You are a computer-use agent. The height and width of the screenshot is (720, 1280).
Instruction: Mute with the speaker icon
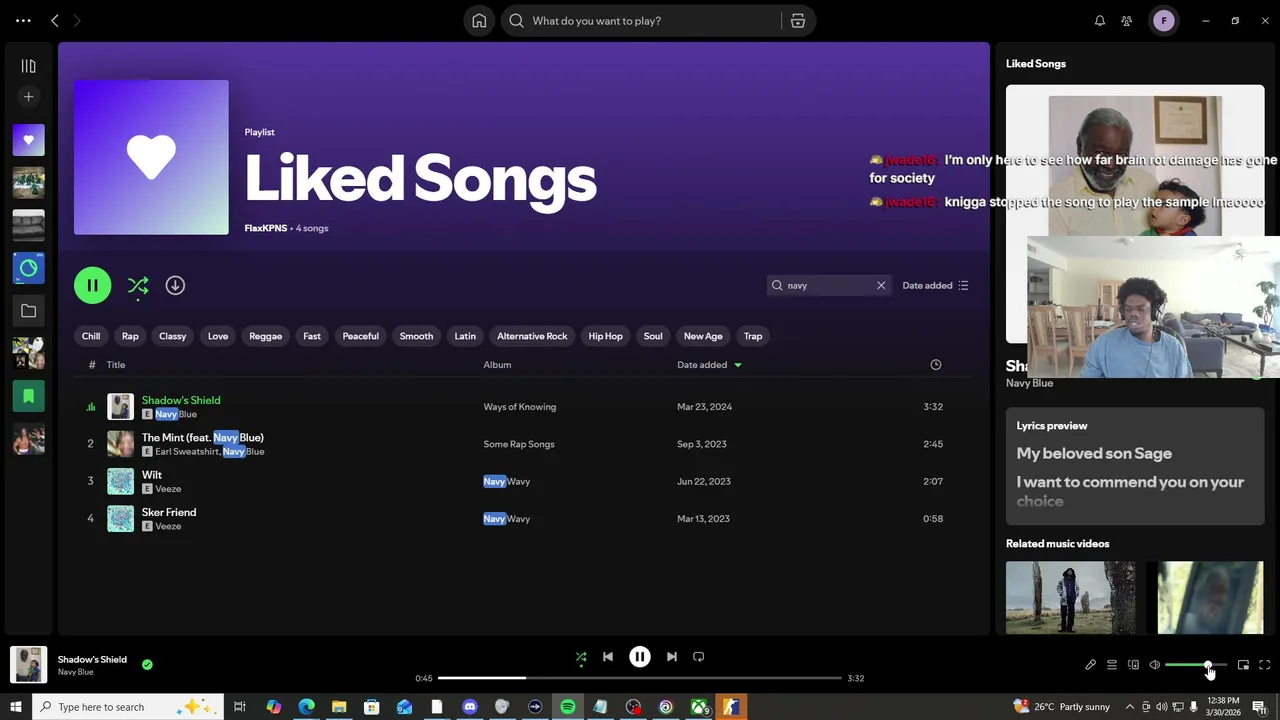pyautogui.click(x=1155, y=665)
